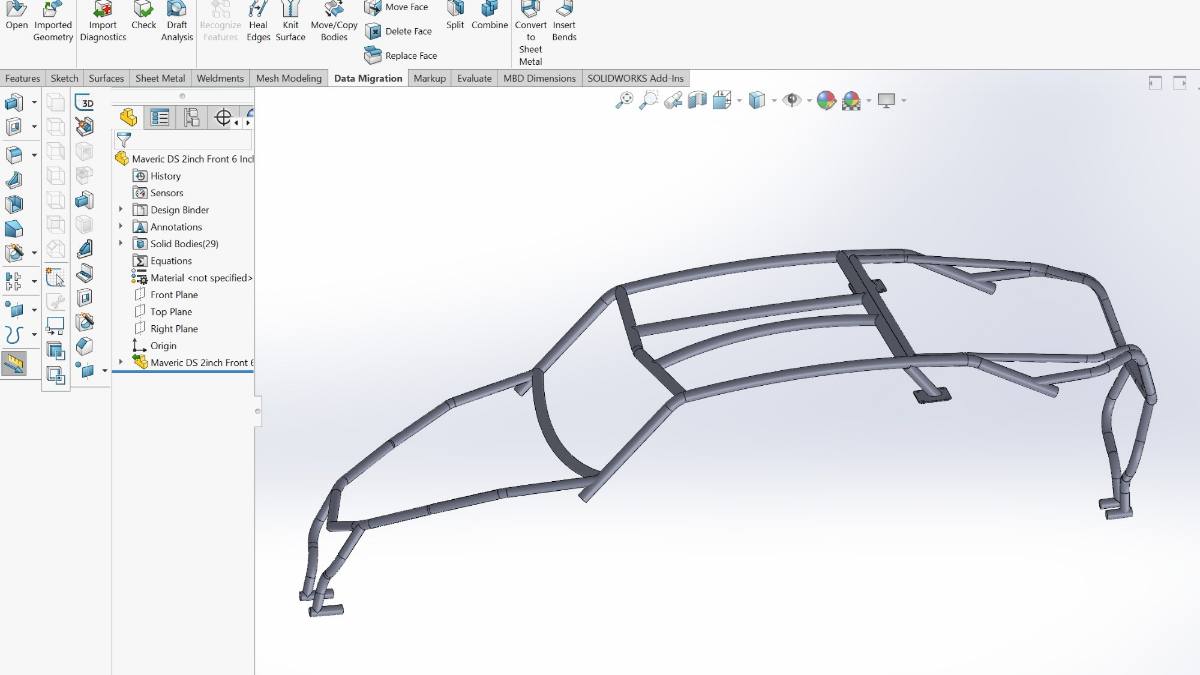Open the Mesh Modeling tab
This screenshot has width=1200, height=675.
coord(289,78)
